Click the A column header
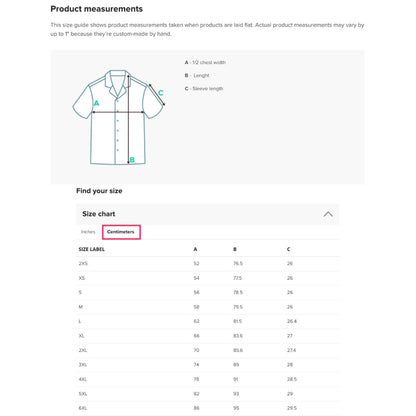Image resolution: width=416 pixels, height=416 pixels. click(195, 249)
